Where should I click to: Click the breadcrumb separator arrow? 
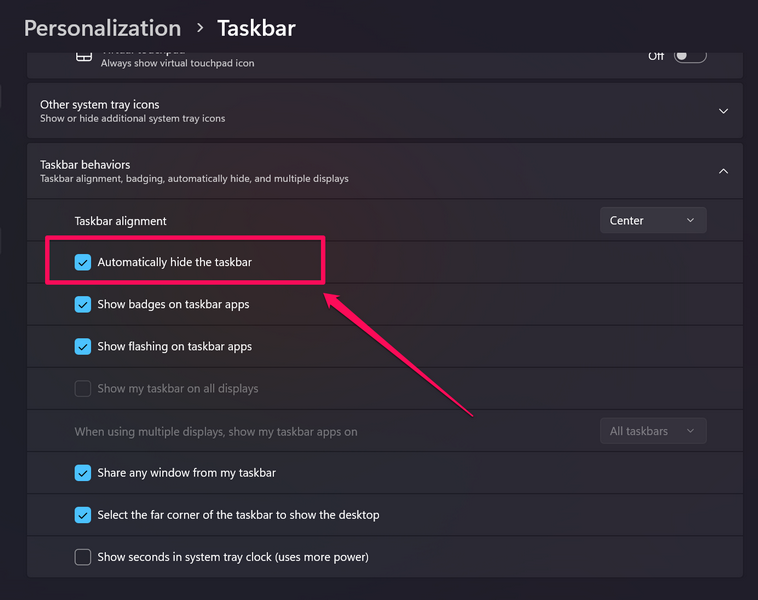point(200,29)
